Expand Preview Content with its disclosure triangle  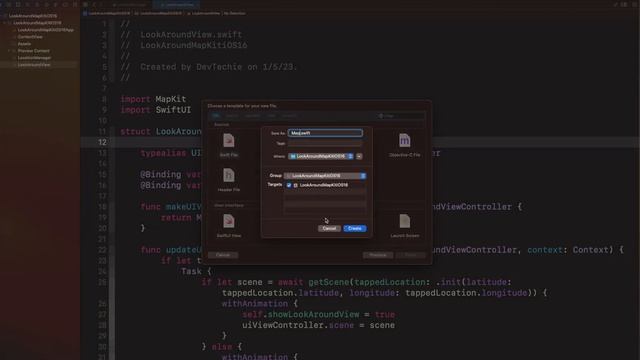coord(9,51)
